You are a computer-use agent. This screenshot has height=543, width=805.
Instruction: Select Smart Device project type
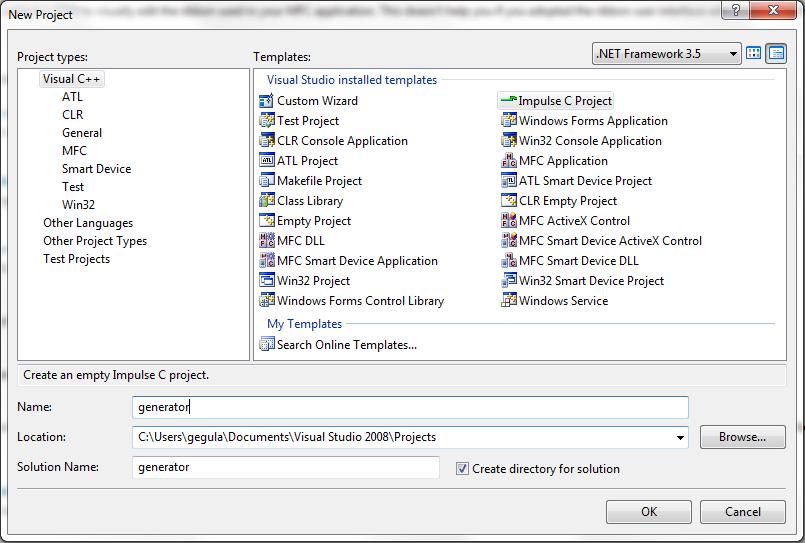click(97, 169)
